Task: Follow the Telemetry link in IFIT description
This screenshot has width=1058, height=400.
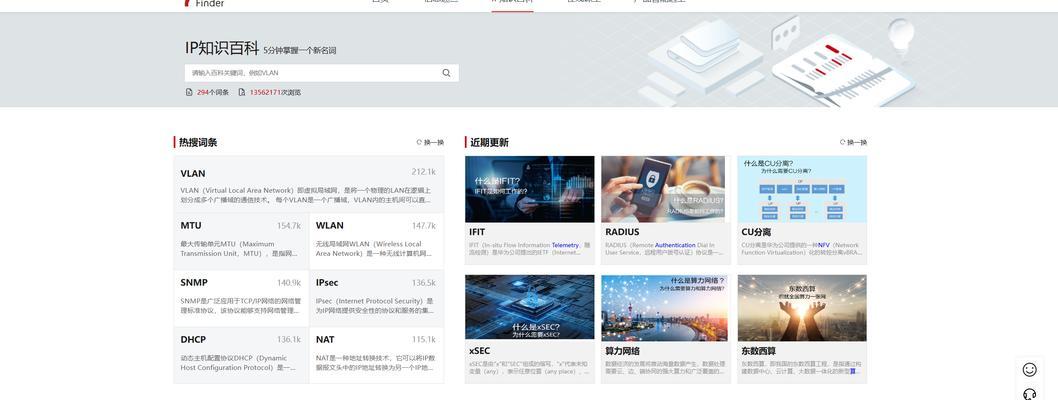Action: (x=565, y=246)
